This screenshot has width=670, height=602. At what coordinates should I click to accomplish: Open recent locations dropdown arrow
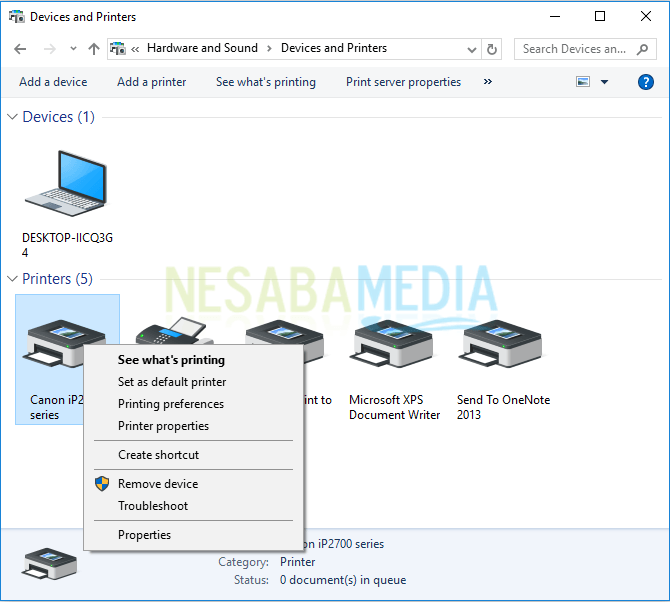[73, 49]
